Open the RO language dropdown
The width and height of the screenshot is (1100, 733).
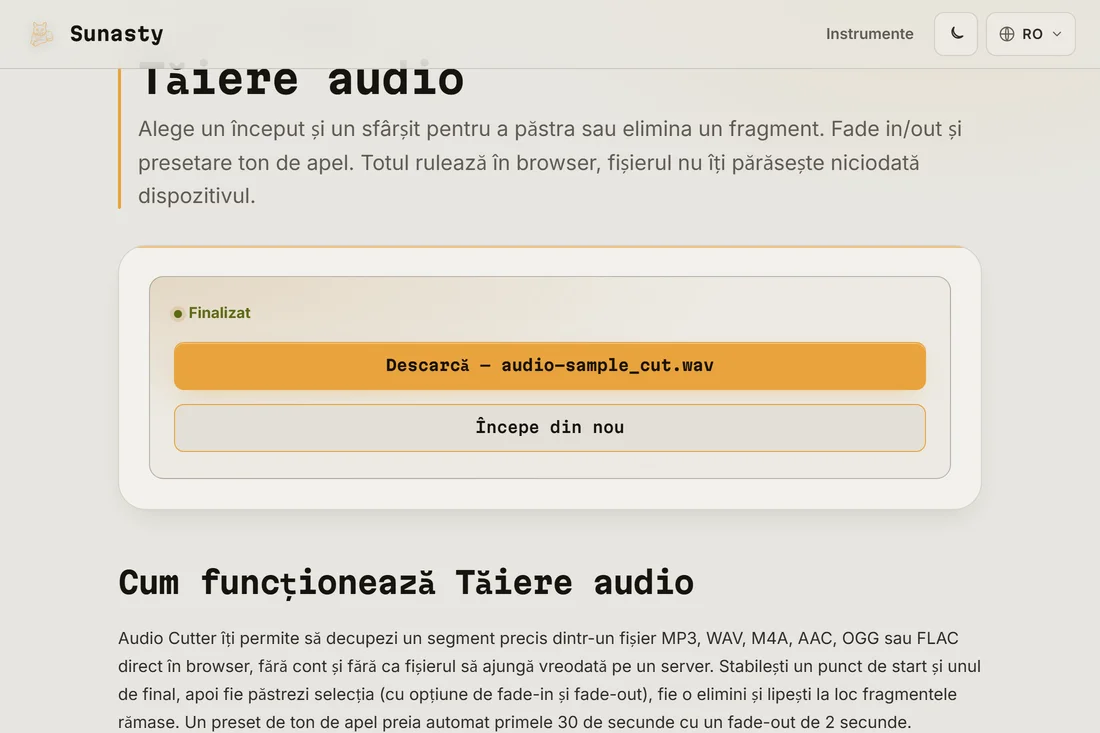1030,34
